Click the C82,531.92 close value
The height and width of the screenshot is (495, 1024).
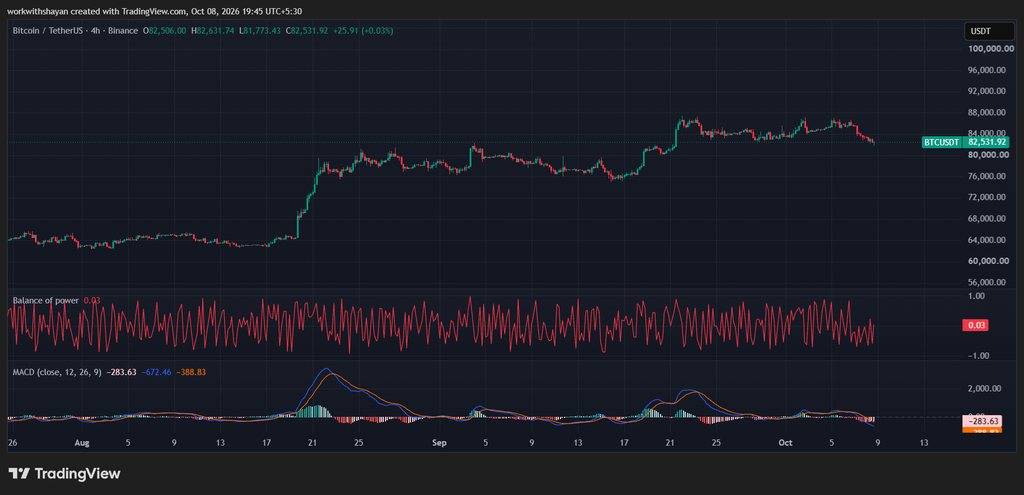click(x=306, y=31)
